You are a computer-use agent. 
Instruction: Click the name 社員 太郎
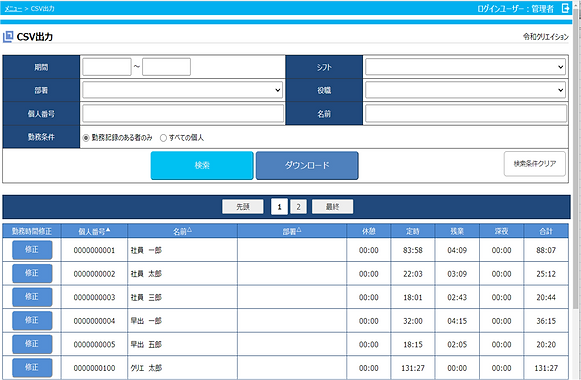tap(146, 274)
